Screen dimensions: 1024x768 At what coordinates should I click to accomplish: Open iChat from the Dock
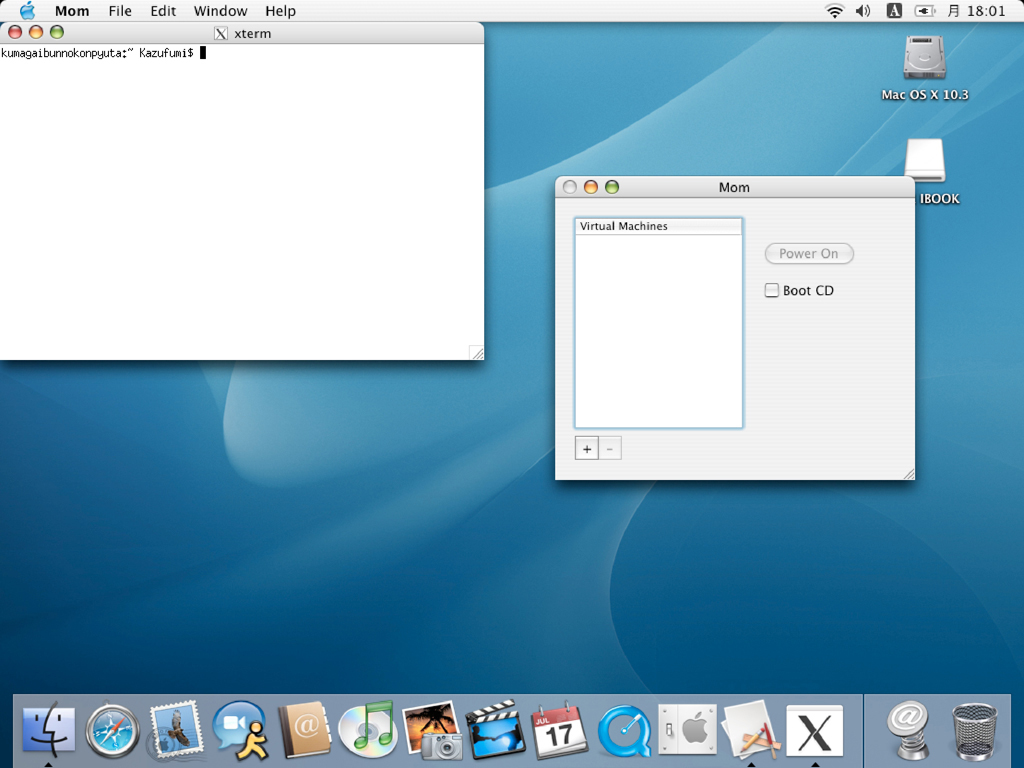click(x=240, y=729)
